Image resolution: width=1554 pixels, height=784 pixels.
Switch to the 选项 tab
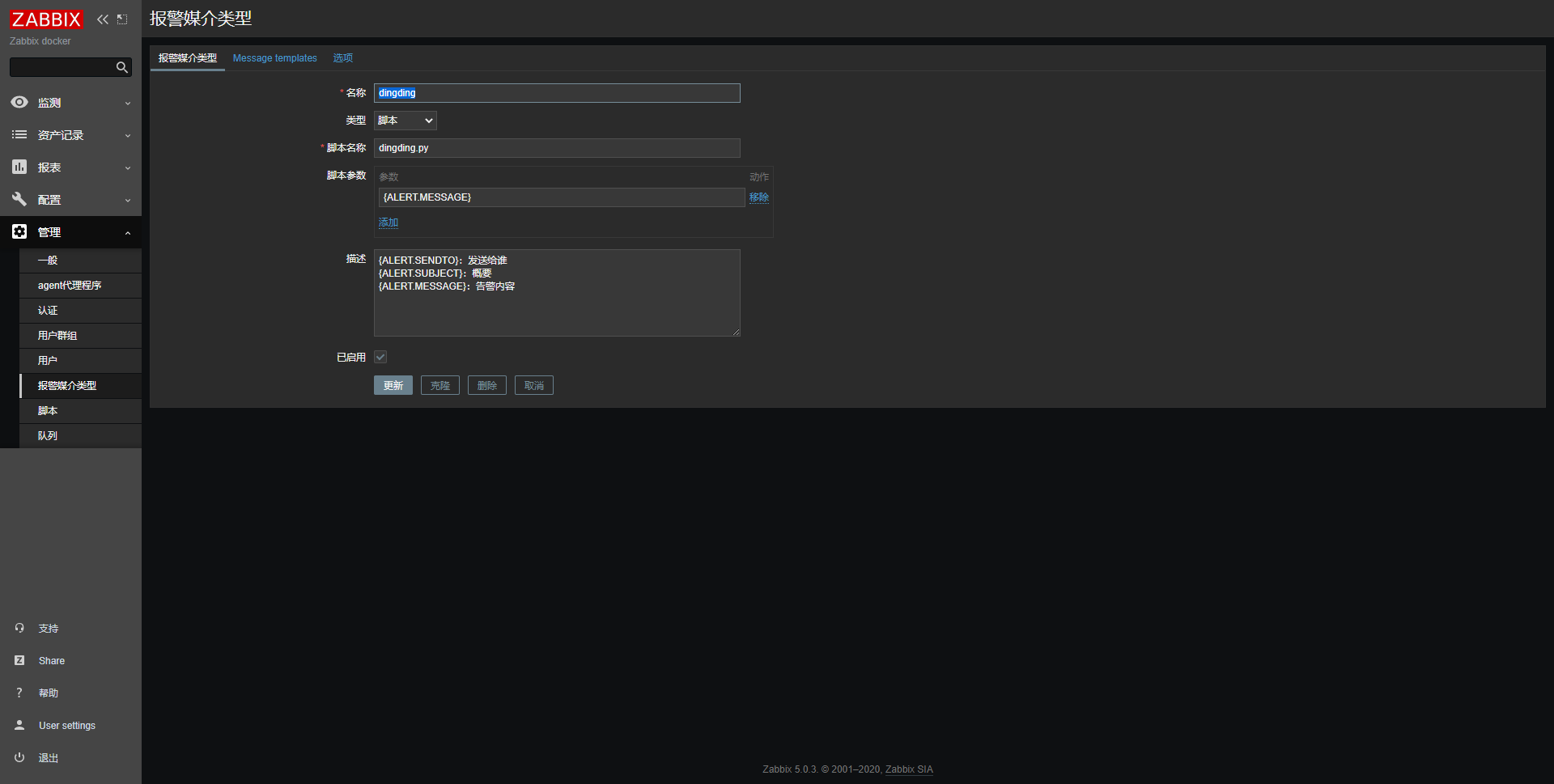(x=343, y=58)
